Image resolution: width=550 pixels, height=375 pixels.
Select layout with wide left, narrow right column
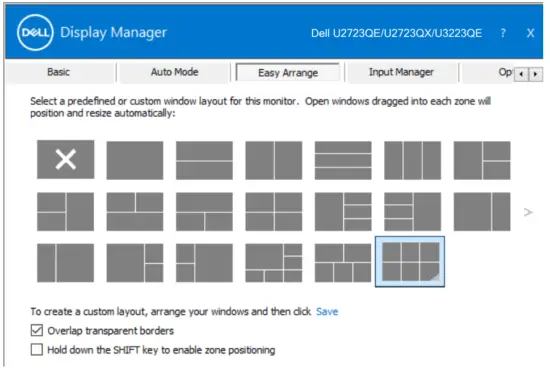coord(482,212)
